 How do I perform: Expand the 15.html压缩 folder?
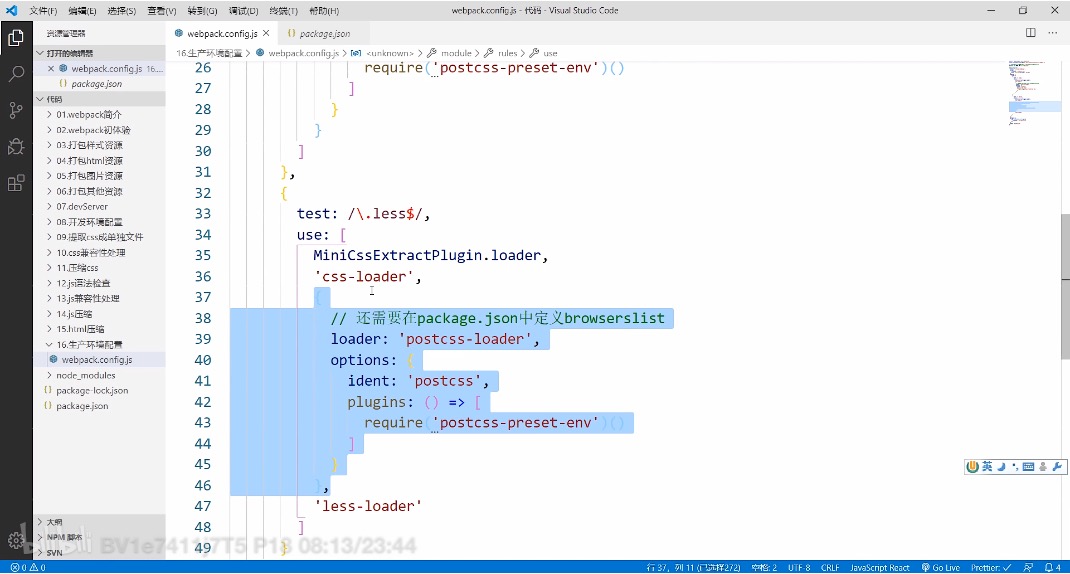click(x=100, y=329)
